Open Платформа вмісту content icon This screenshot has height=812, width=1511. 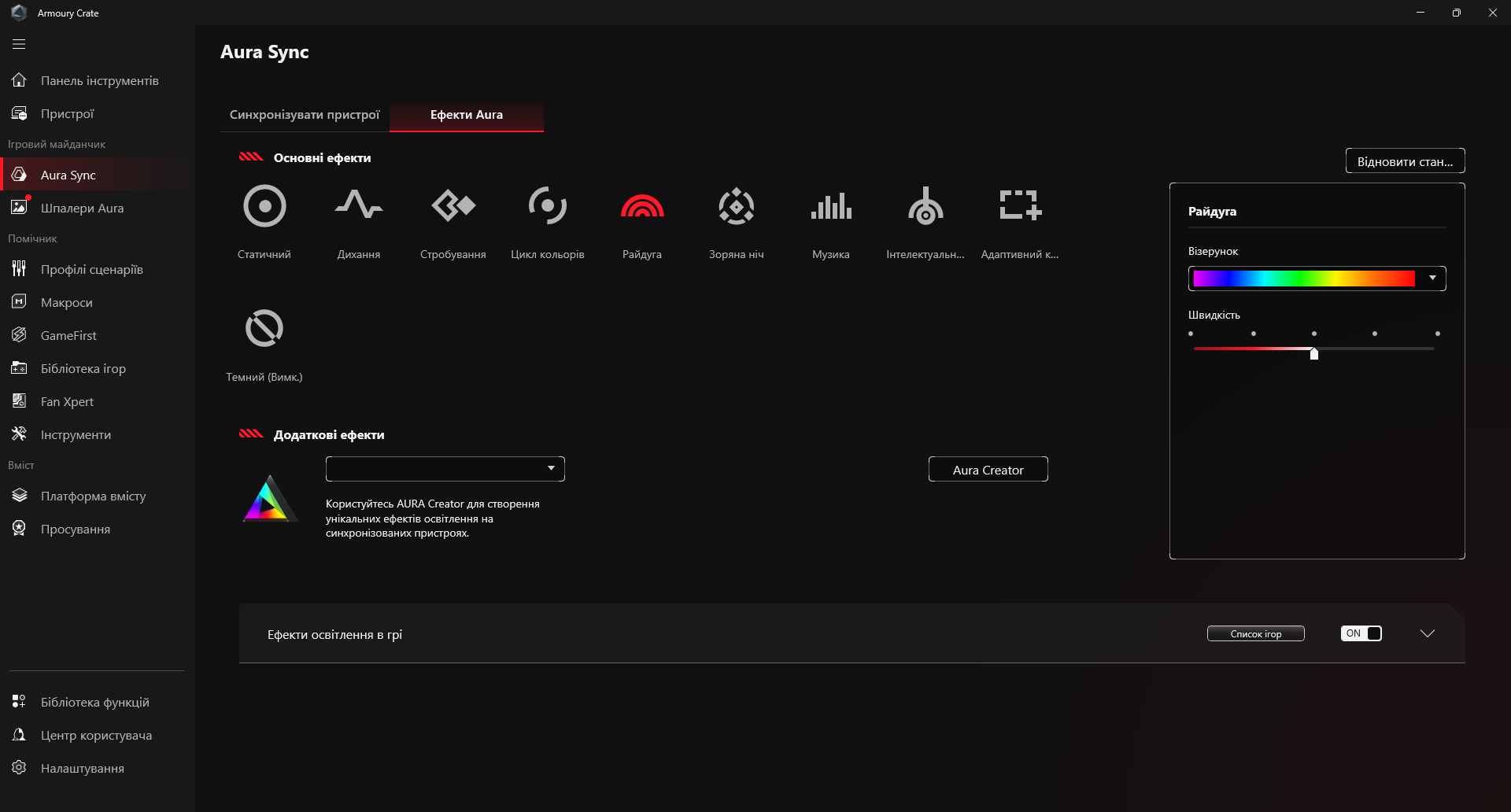coord(19,496)
